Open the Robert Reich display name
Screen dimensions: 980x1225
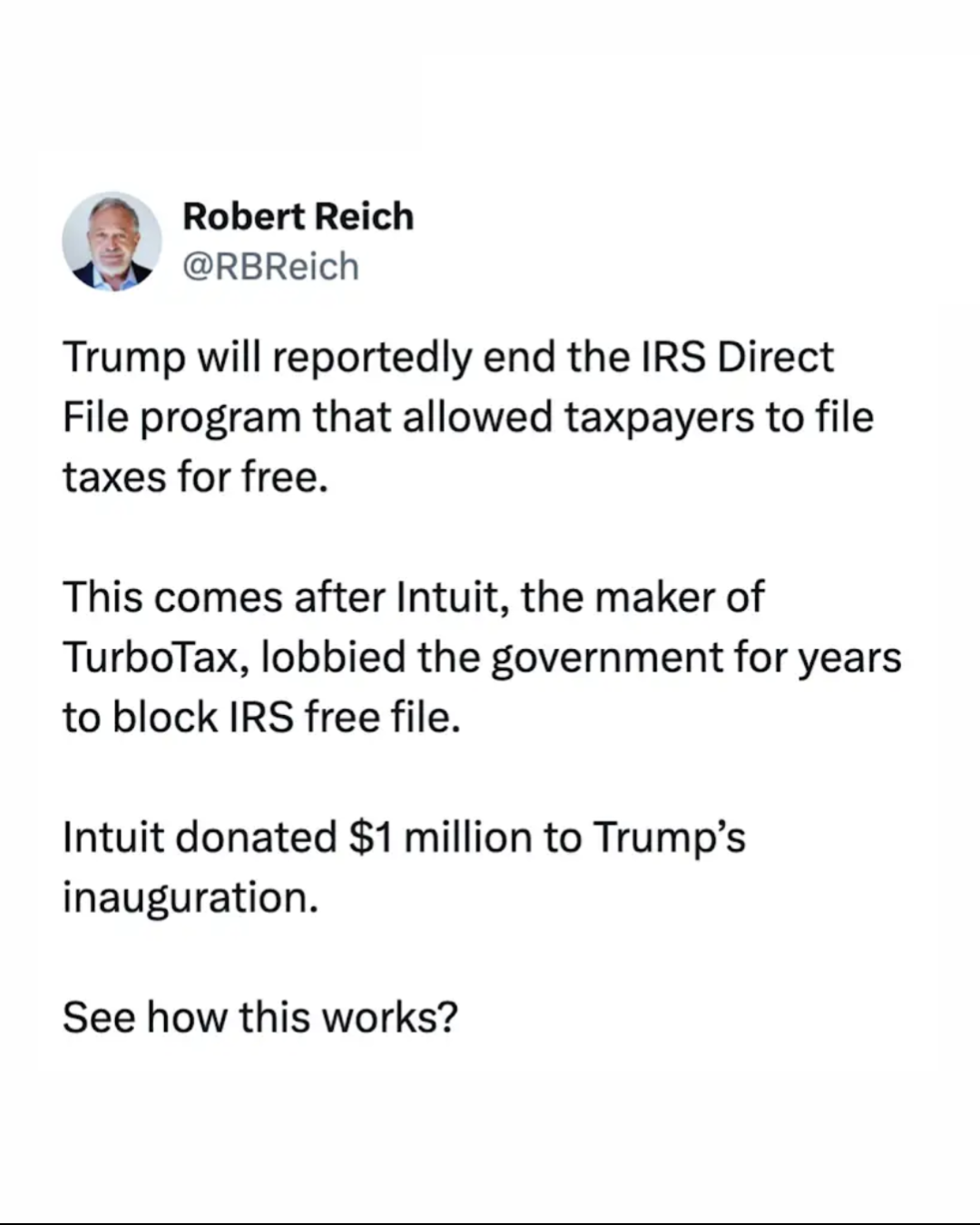point(298,217)
